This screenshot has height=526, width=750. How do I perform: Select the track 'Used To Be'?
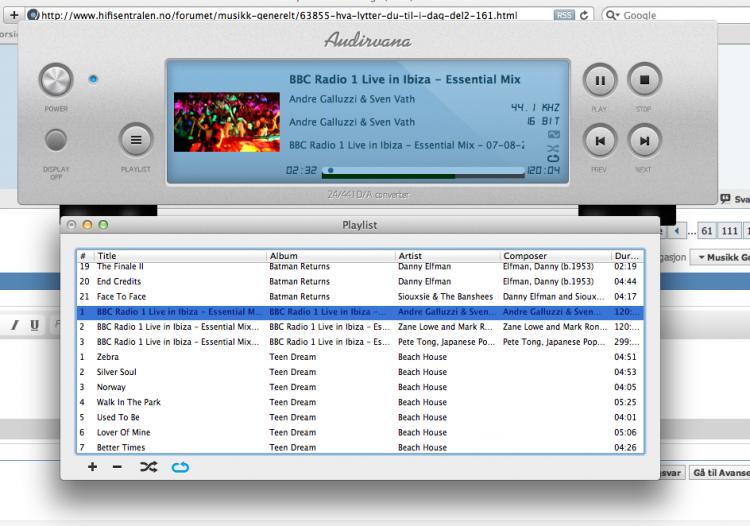point(360,417)
